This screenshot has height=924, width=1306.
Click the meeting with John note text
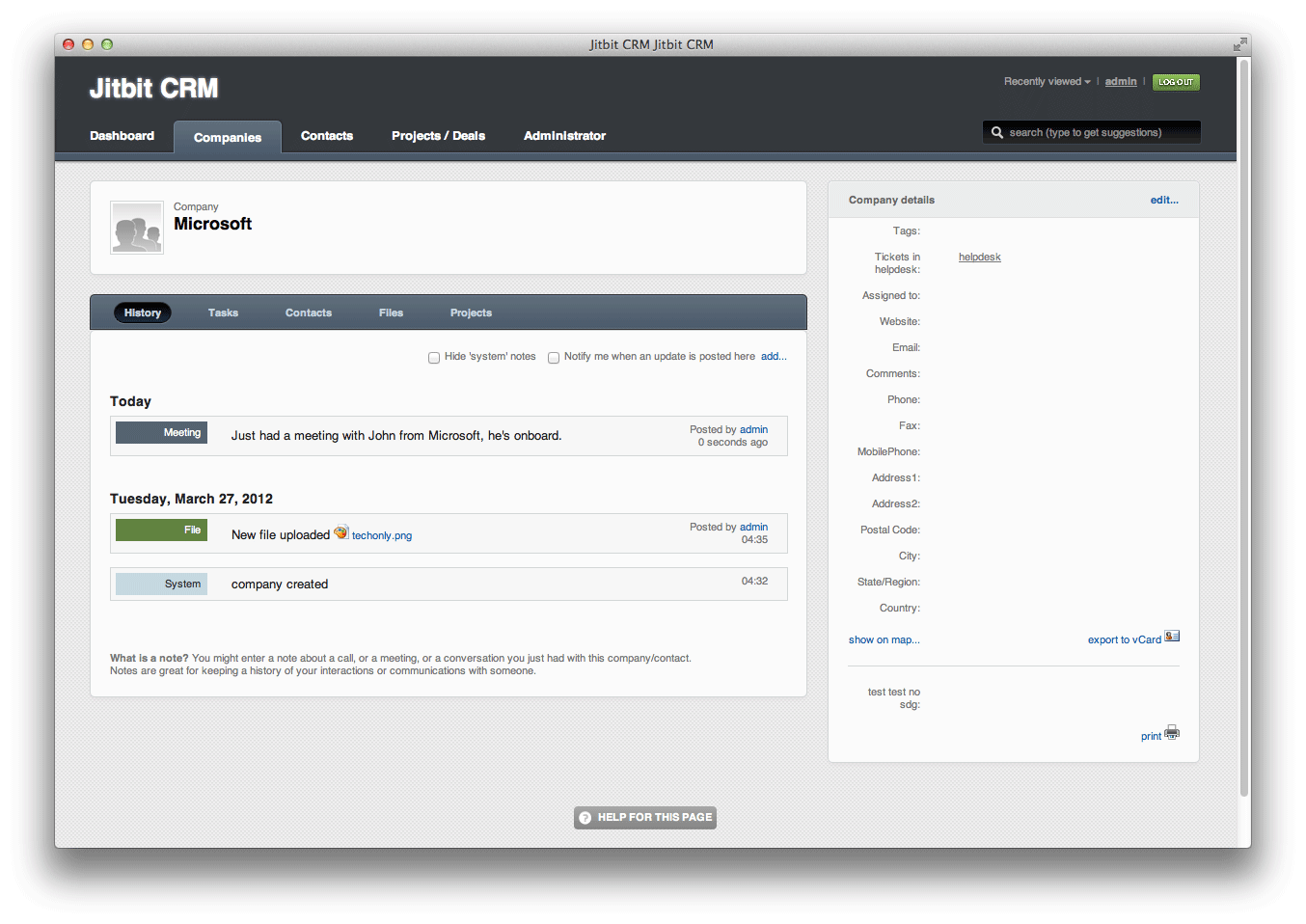point(396,436)
